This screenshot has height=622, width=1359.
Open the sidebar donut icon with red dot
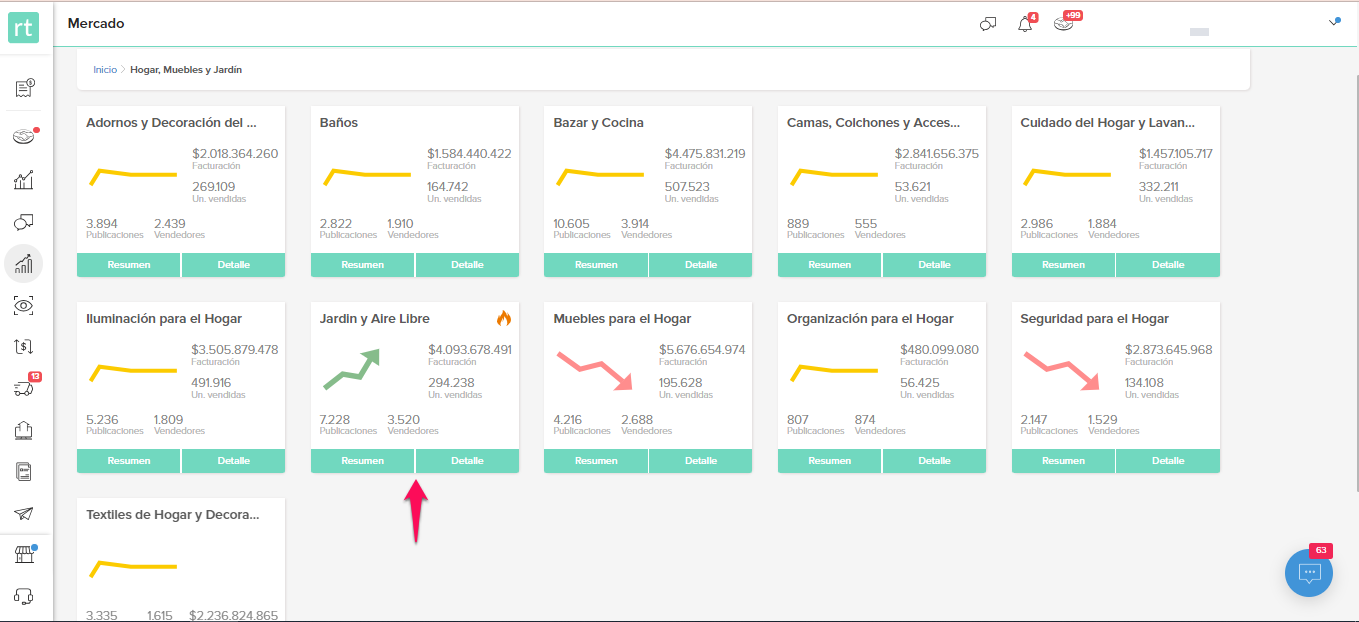coord(24,136)
